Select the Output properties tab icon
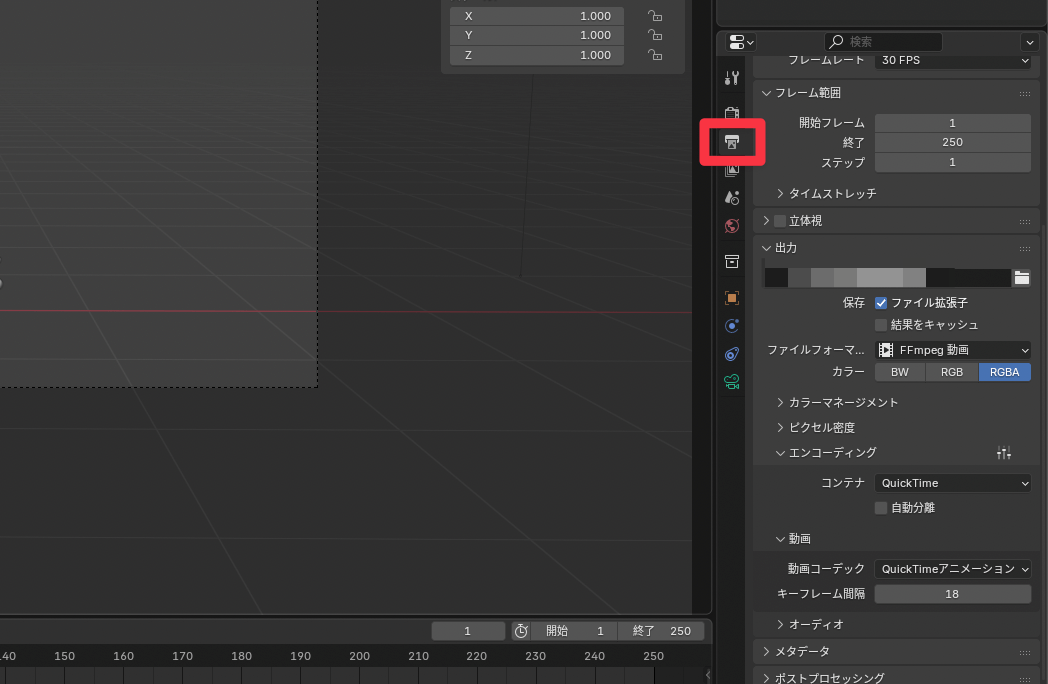Image resolution: width=1048 pixels, height=684 pixels. tap(732, 142)
